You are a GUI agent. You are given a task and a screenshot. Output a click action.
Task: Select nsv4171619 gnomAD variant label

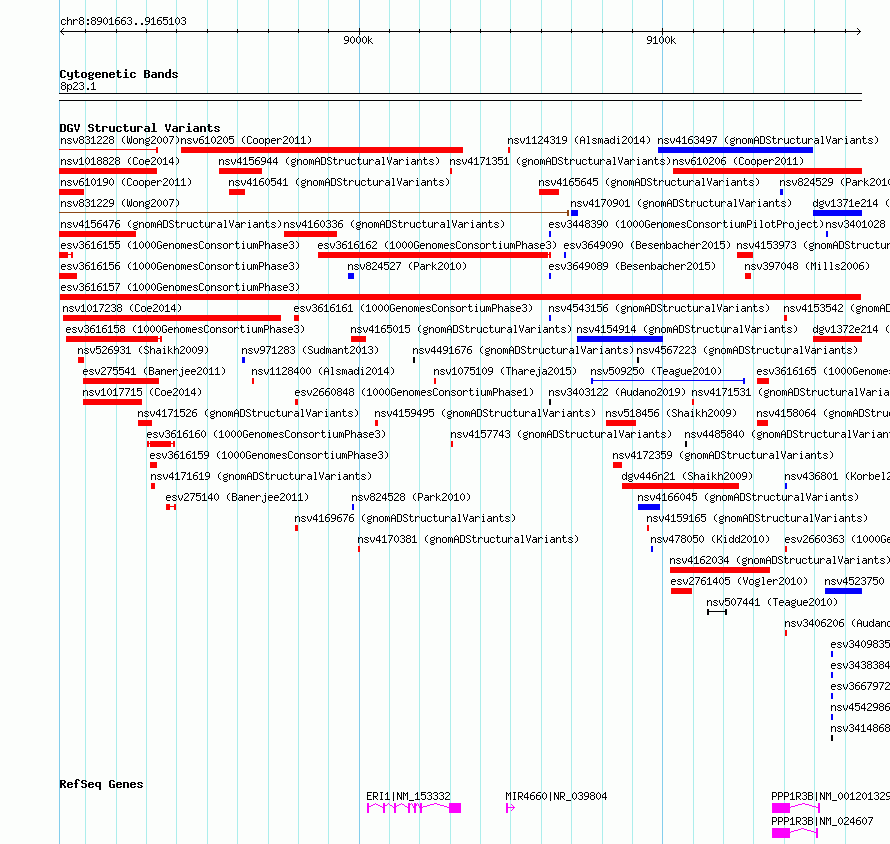coord(261,476)
